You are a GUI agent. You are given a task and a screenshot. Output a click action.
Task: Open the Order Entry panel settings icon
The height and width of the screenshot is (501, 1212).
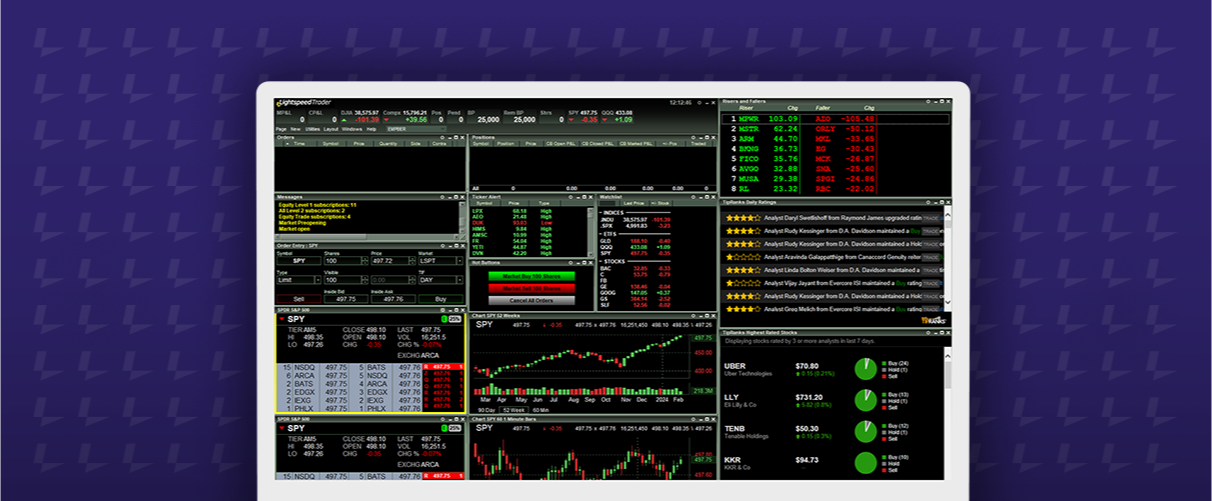(x=442, y=246)
